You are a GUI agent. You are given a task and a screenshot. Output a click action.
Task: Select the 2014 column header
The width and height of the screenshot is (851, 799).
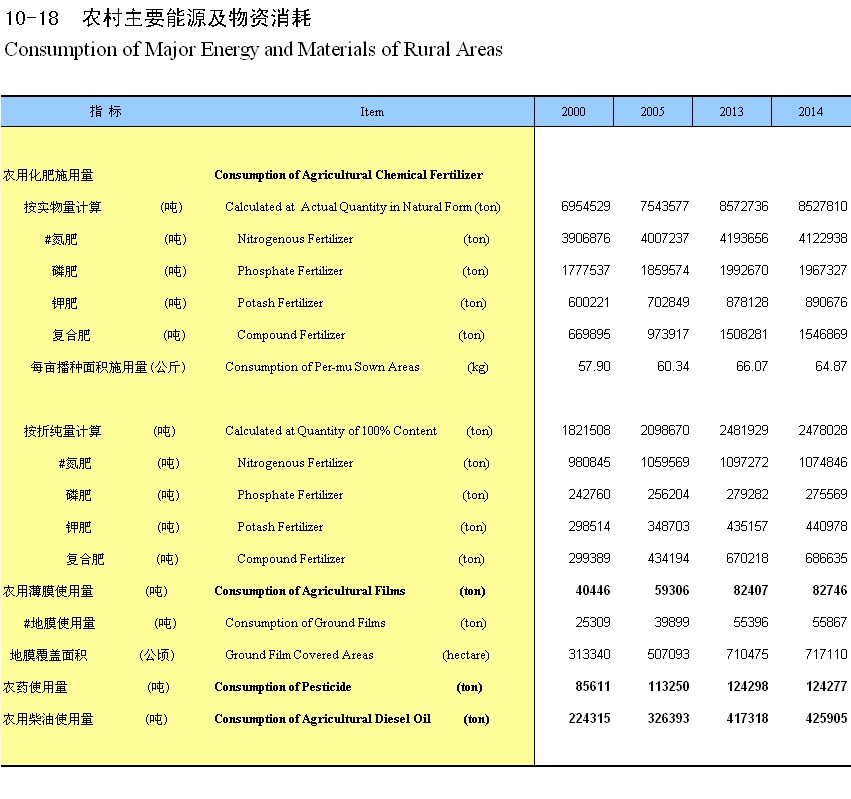point(810,112)
